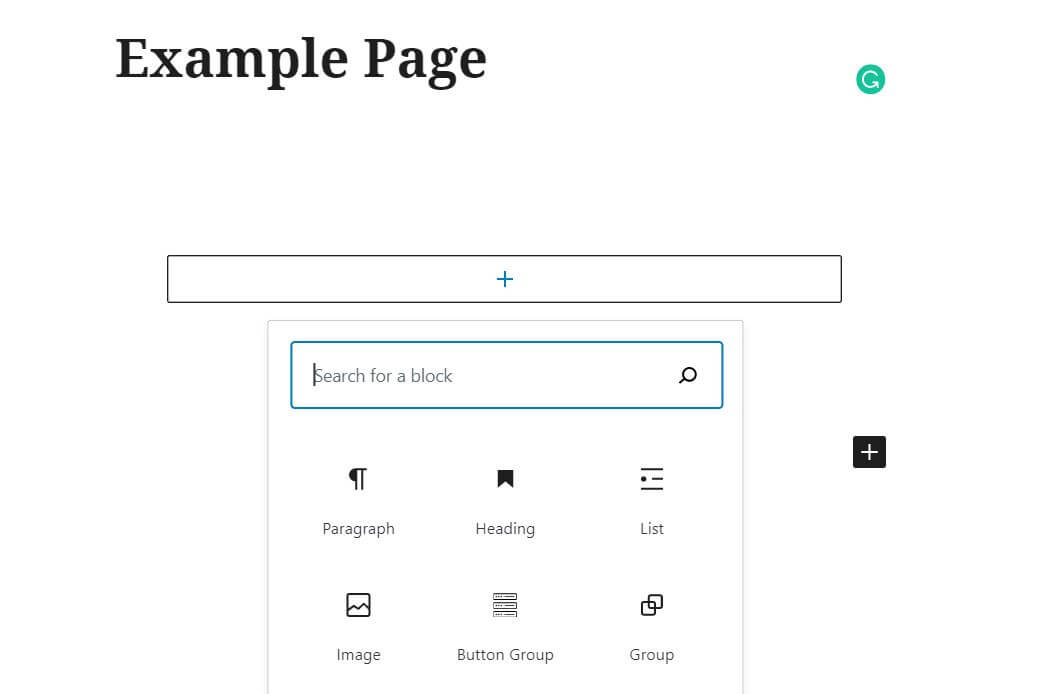
Task: Click the page title Example Page
Action: (300, 58)
